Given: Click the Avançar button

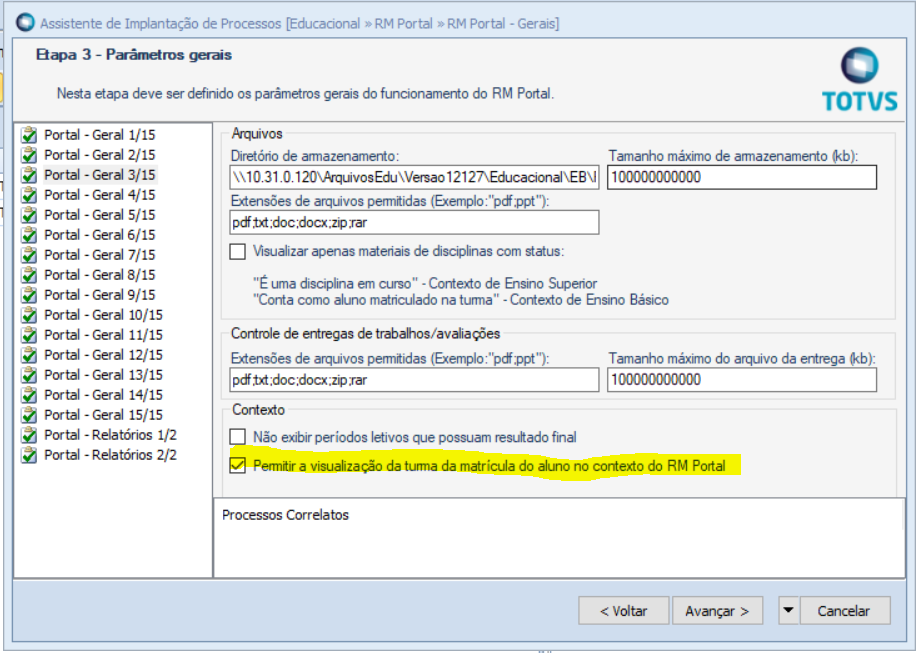Looking at the screenshot, I should (x=717, y=611).
